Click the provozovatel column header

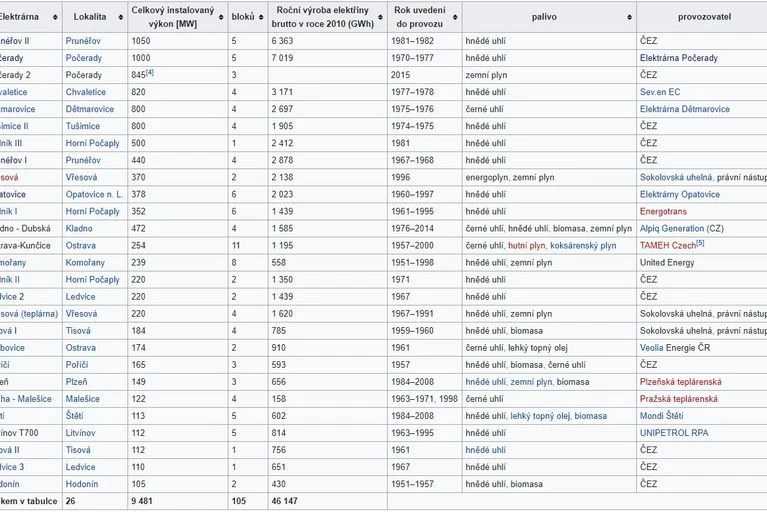(704, 17)
